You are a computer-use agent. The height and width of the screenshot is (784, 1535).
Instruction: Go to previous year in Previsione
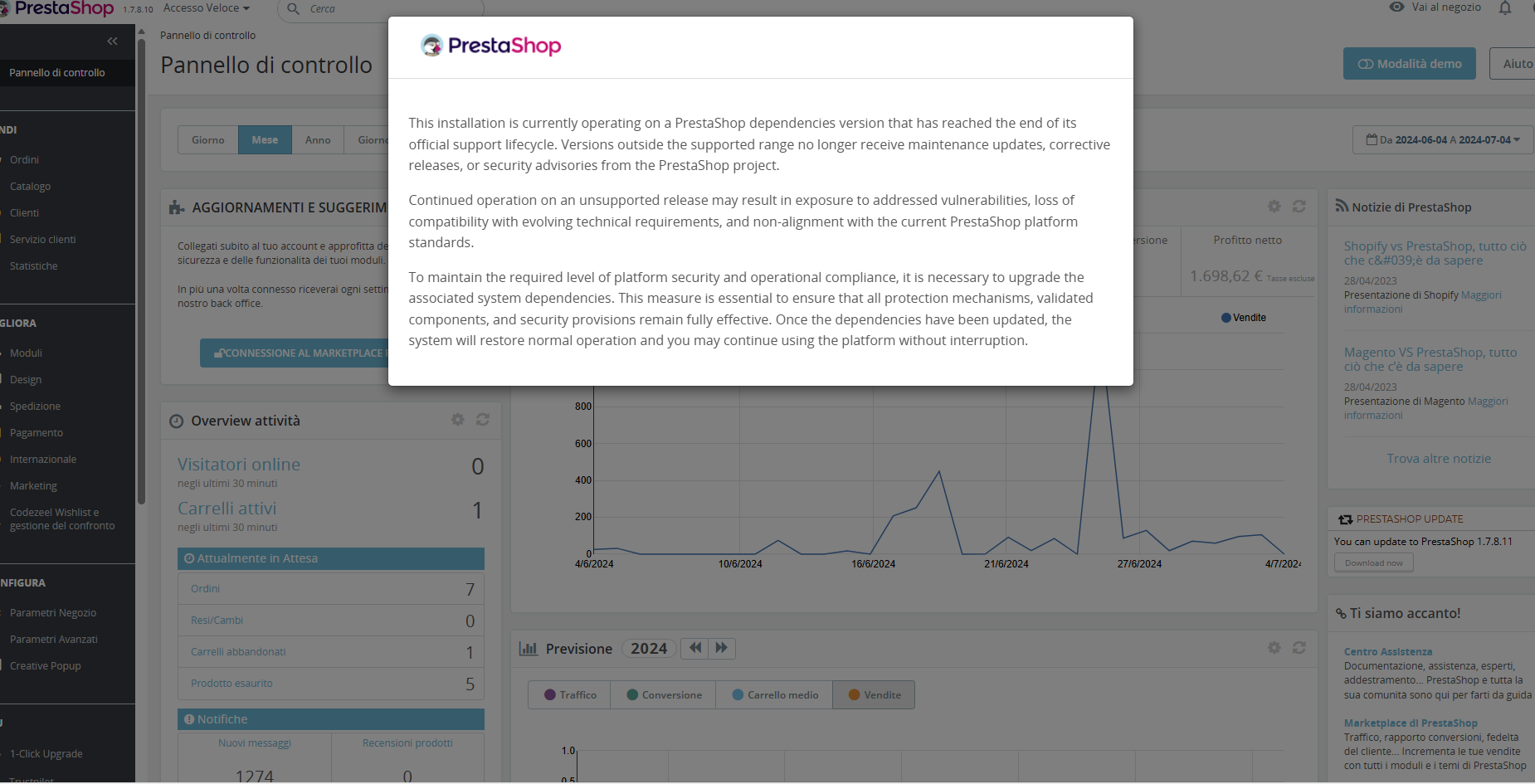pos(694,648)
